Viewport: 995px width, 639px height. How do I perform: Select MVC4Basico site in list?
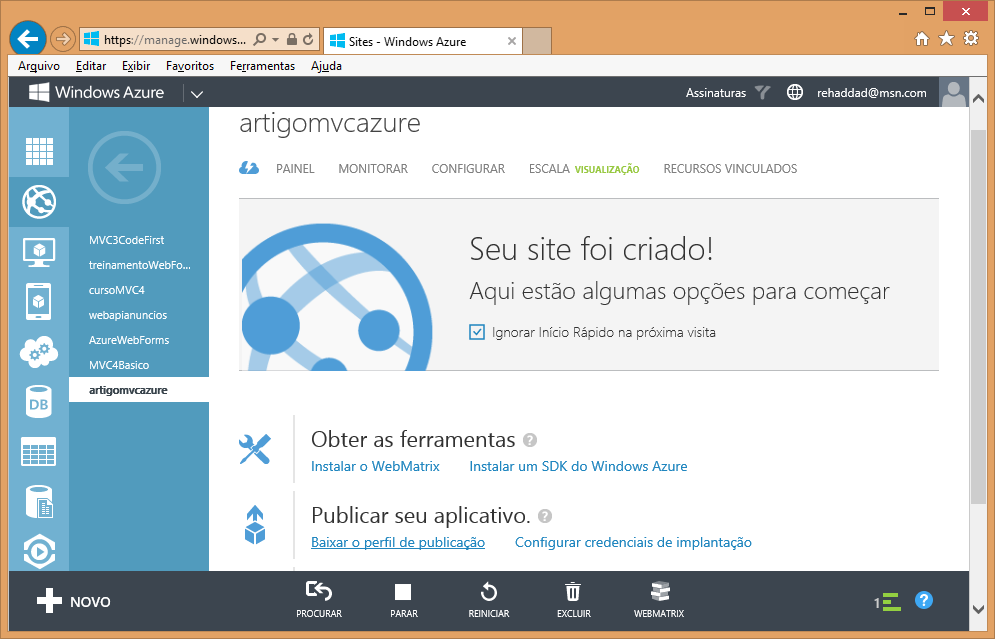point(139,365)
